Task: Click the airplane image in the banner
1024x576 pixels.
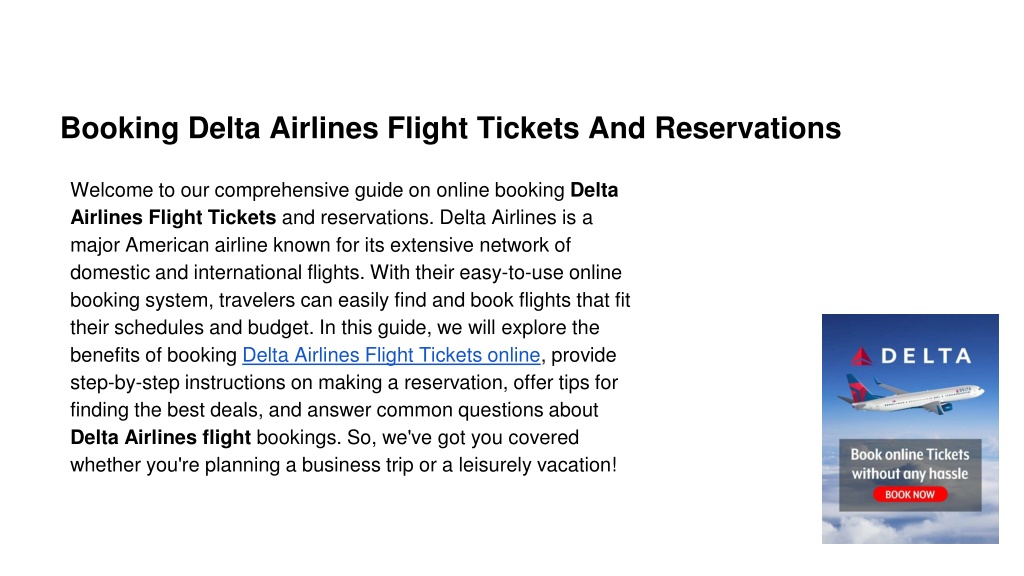Action: pyautogui.click(x=912, y=393)
